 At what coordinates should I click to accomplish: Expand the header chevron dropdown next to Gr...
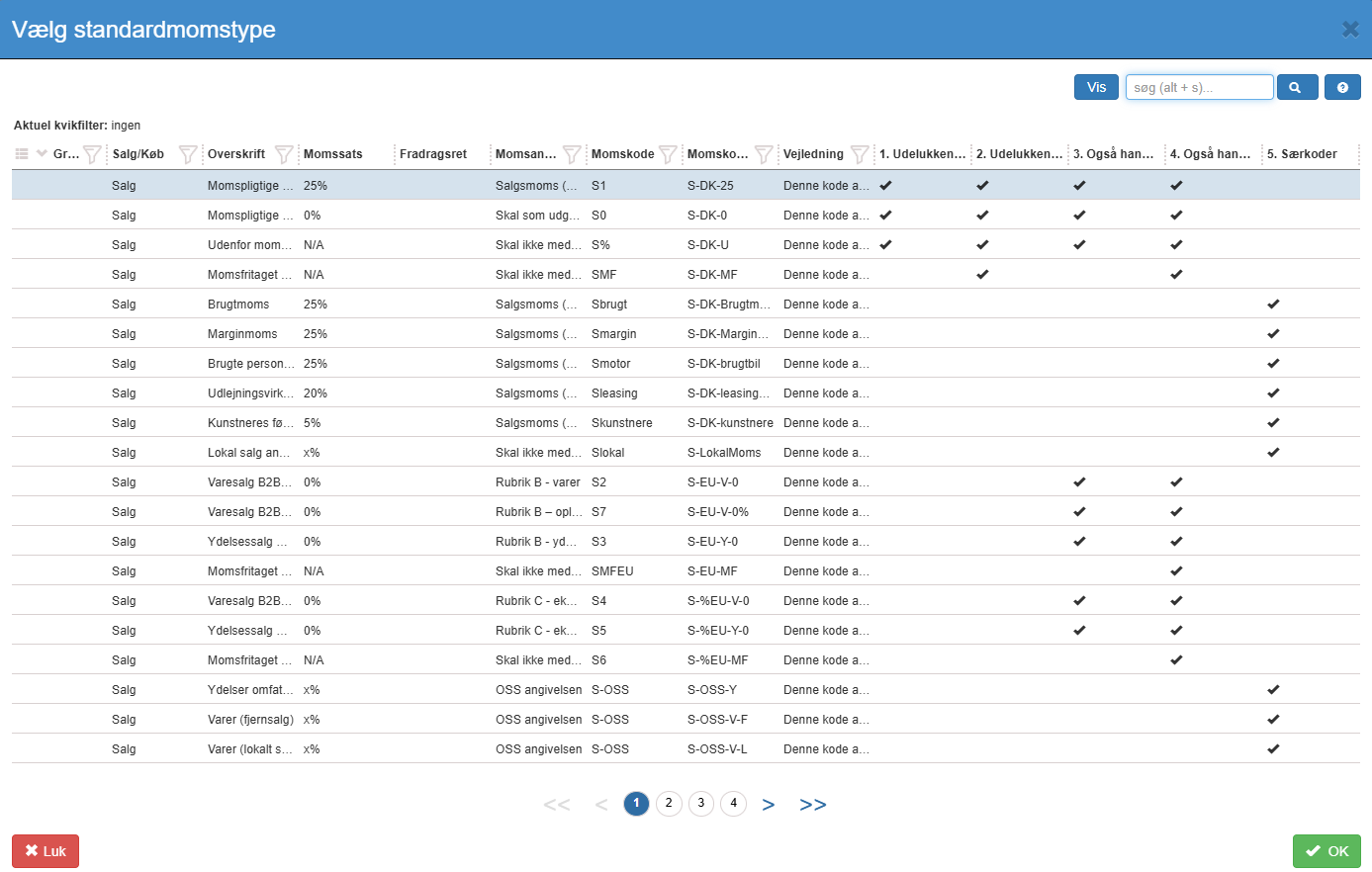tap(42, 153)
